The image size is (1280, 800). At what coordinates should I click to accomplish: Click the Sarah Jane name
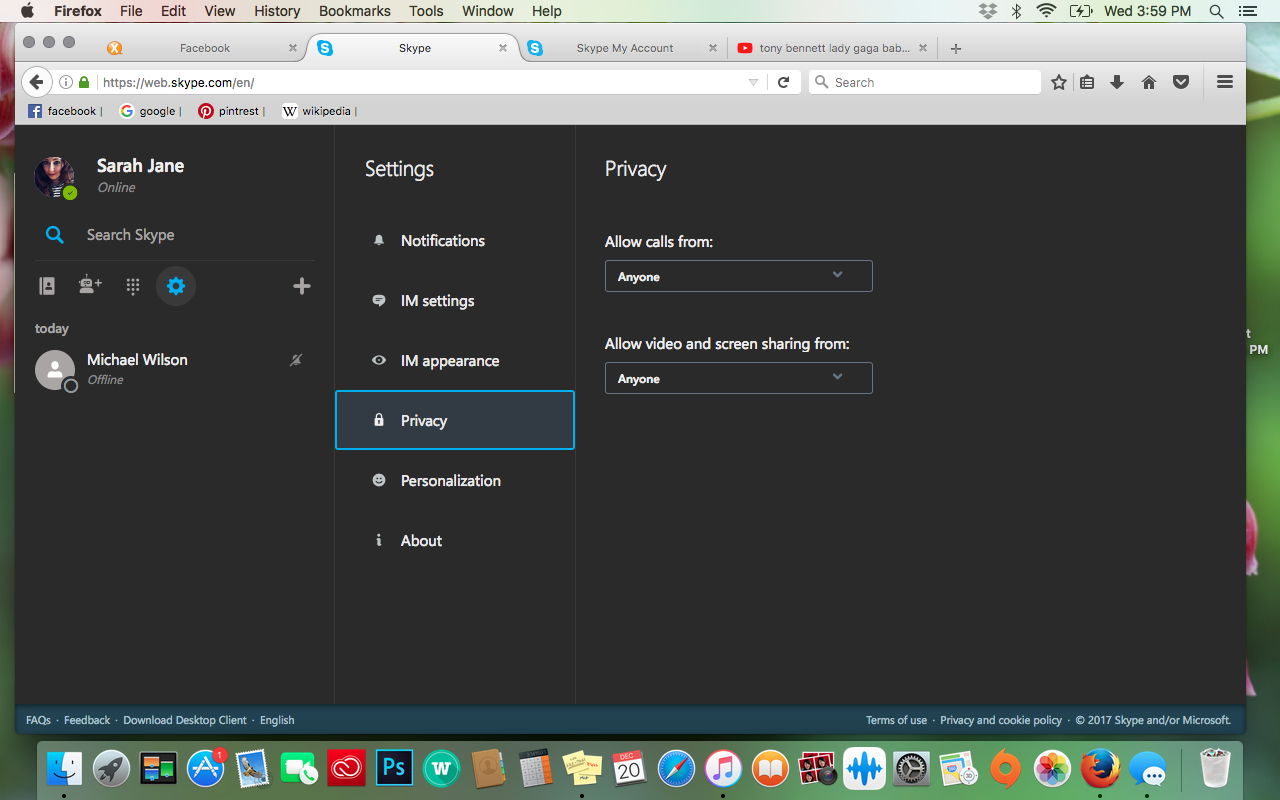click(x=140, y=166)
